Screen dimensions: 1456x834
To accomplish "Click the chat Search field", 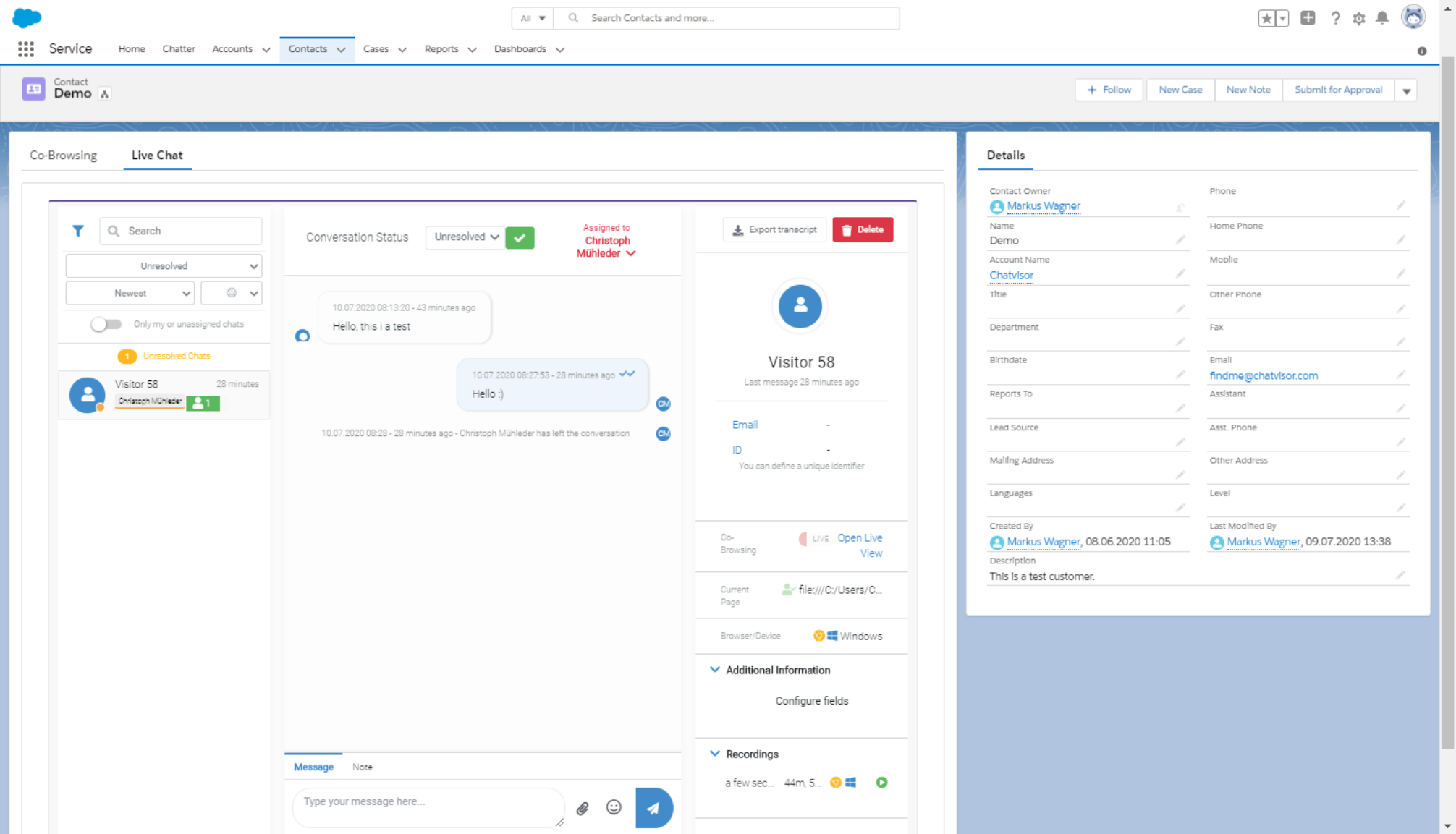I will coord(181,231).
